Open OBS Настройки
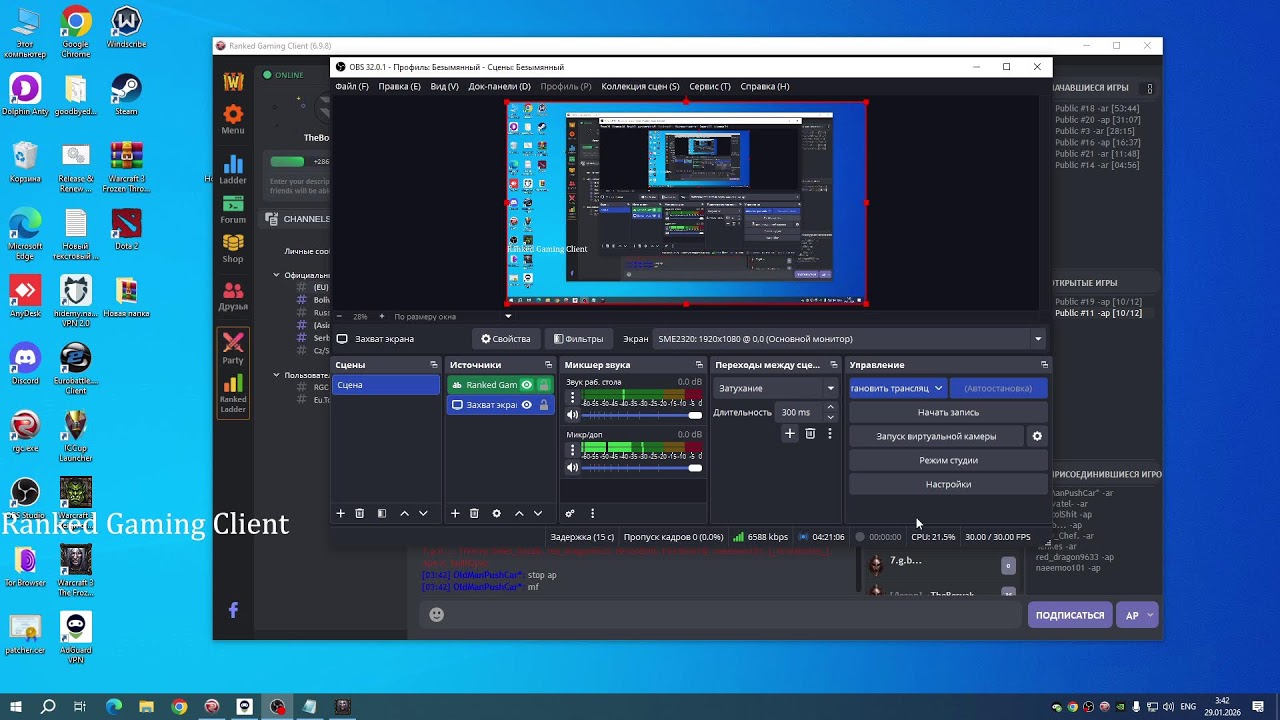 [x=948, y=484]
